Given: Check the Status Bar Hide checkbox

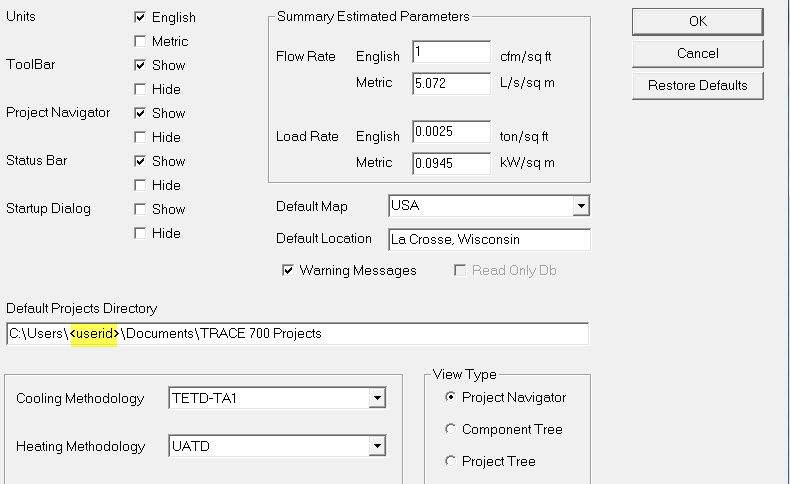Looking at the screenshot, I should click(x=141, y=185).
